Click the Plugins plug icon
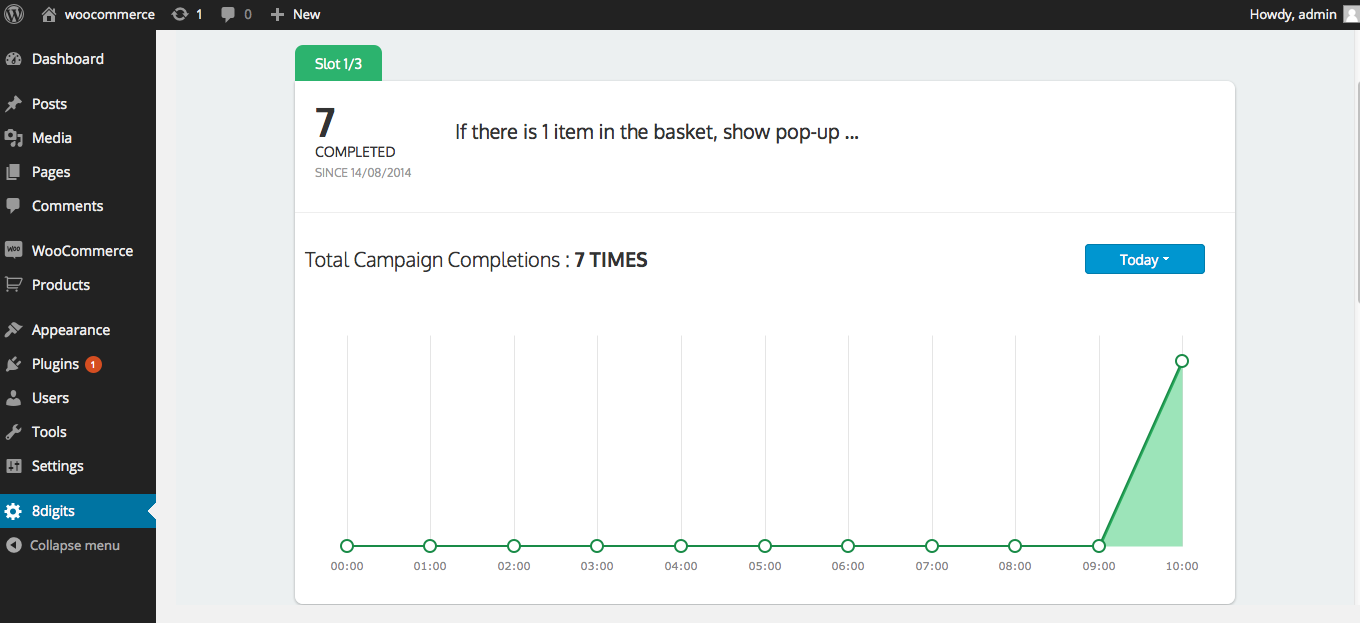1360x623 pixels. tap(13, 364)
